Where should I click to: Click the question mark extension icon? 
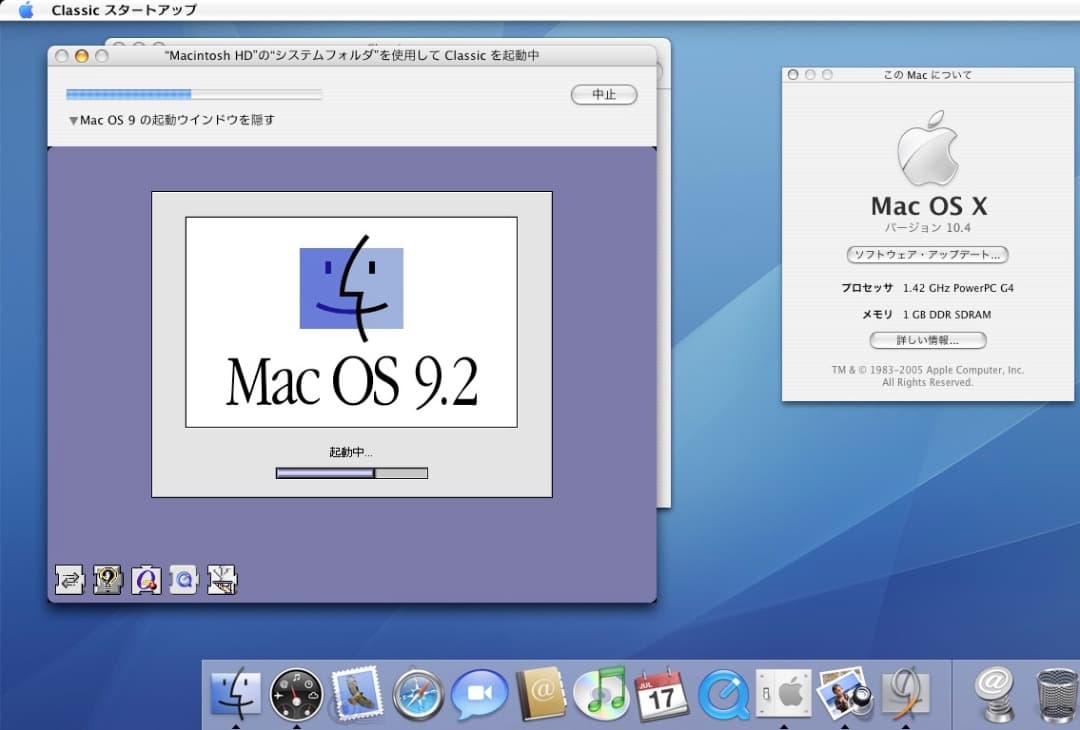(108, 580)
